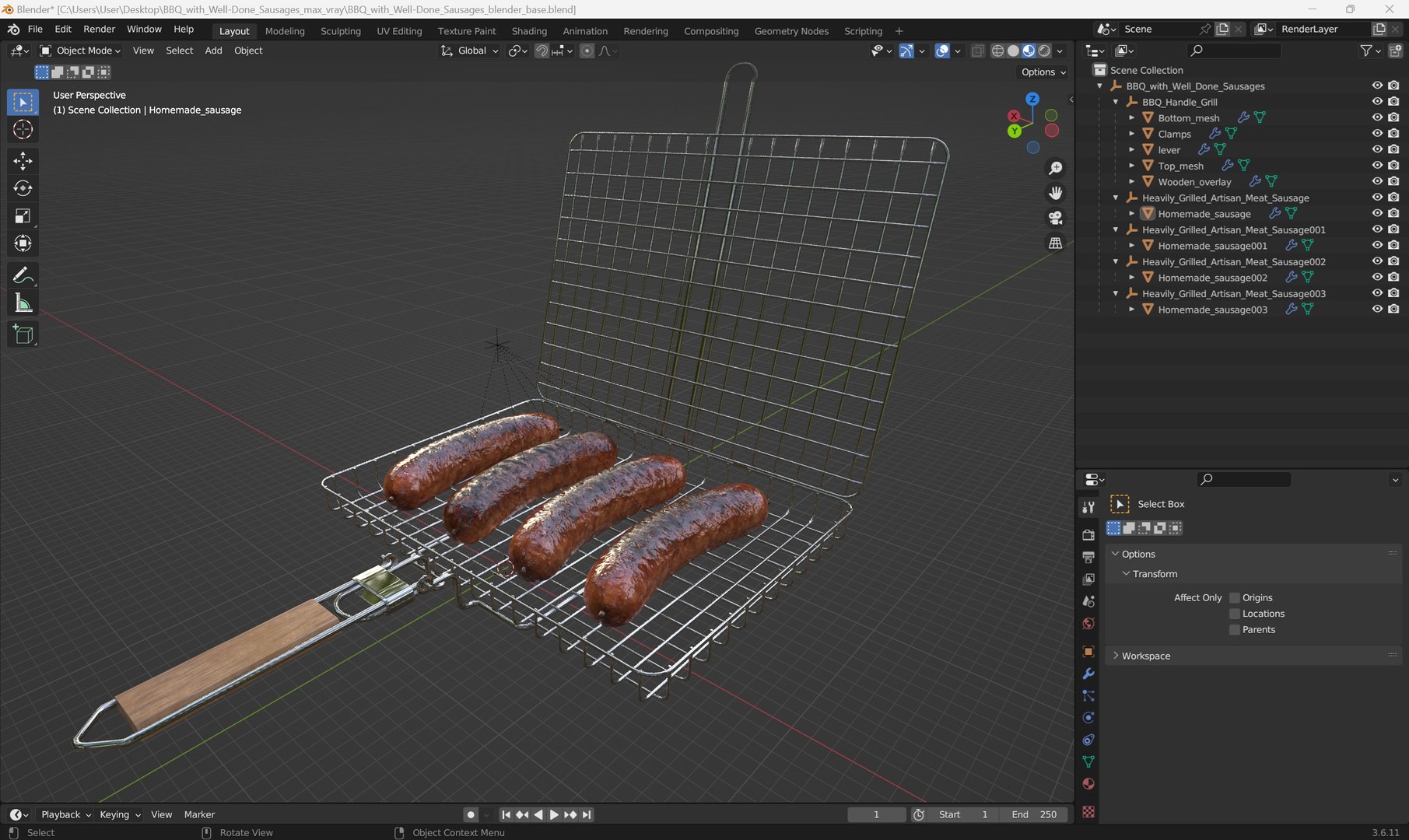This screenshot has width=1409, height=840.
Task: Open the Keying dropdown
Action: click(x=120, y=814)
